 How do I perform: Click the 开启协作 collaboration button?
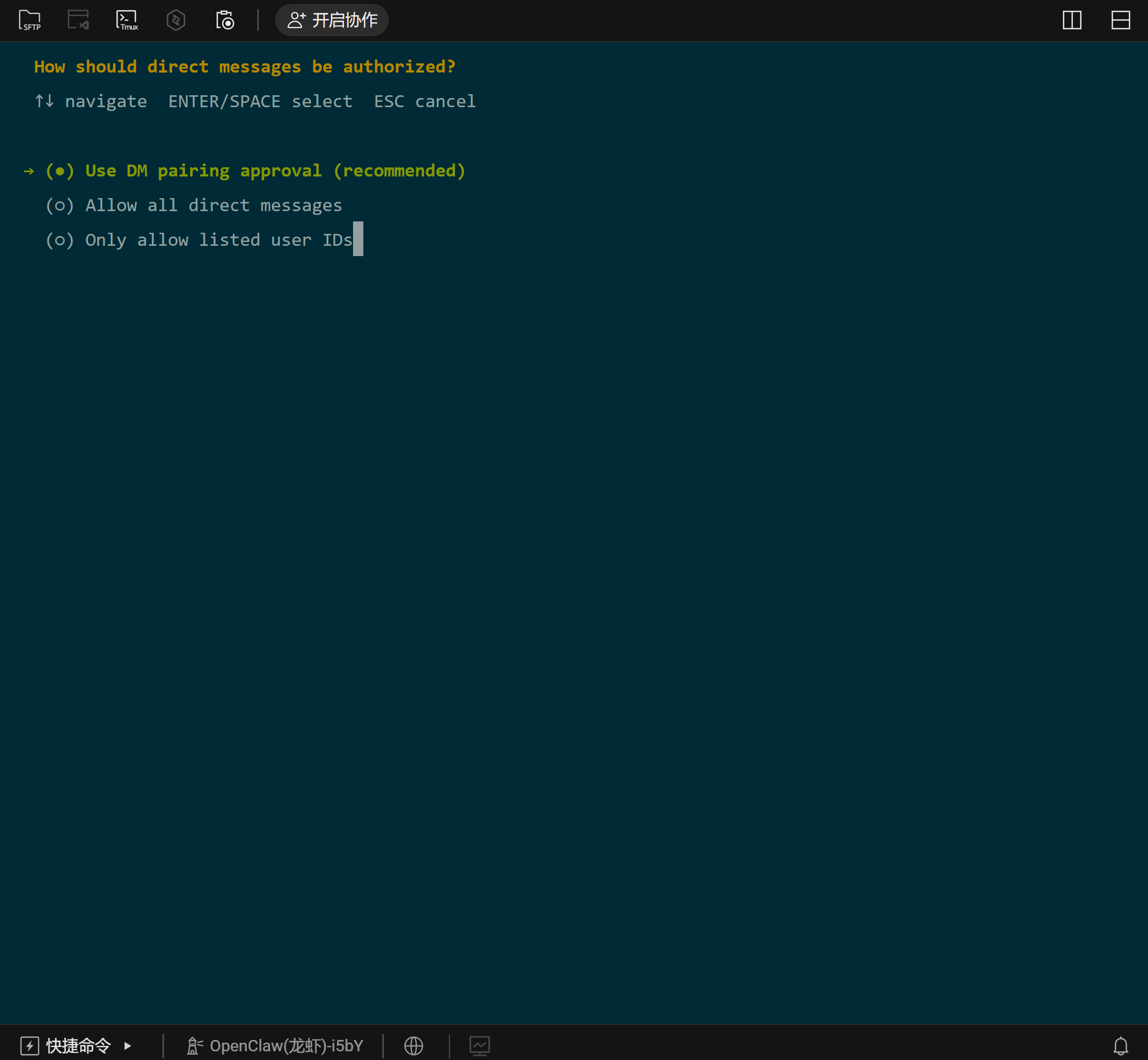(331, 20)
